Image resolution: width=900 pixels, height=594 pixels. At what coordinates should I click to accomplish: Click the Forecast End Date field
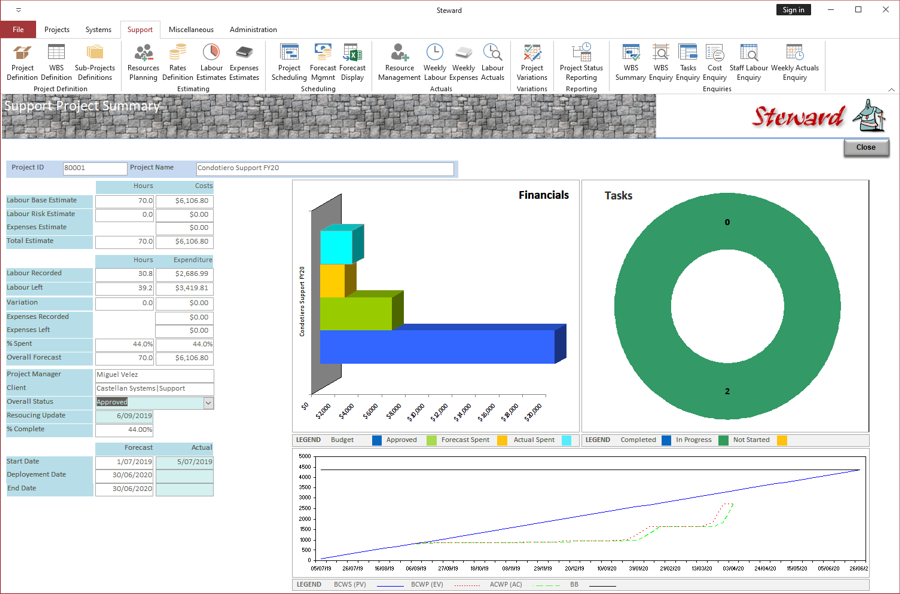click(x=124, y=489)
